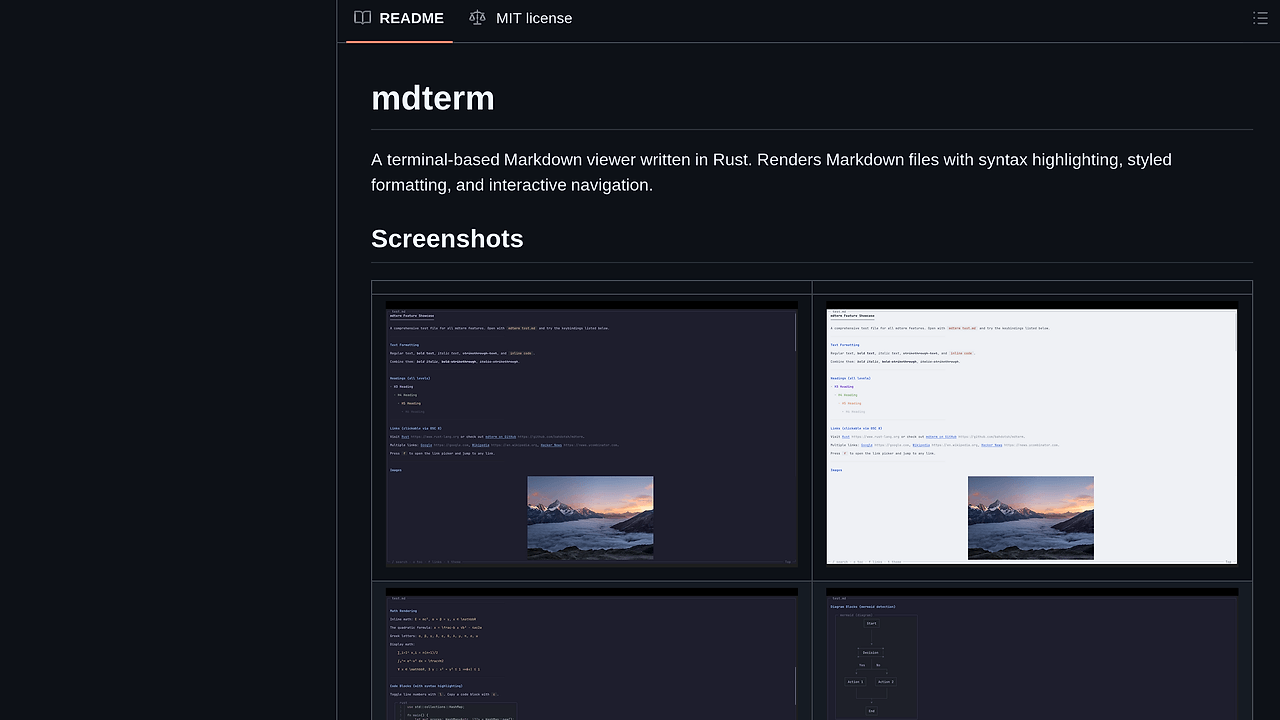Open the light theme feature showcase screenshot

pyautogui.click(x=1032, y=434)
